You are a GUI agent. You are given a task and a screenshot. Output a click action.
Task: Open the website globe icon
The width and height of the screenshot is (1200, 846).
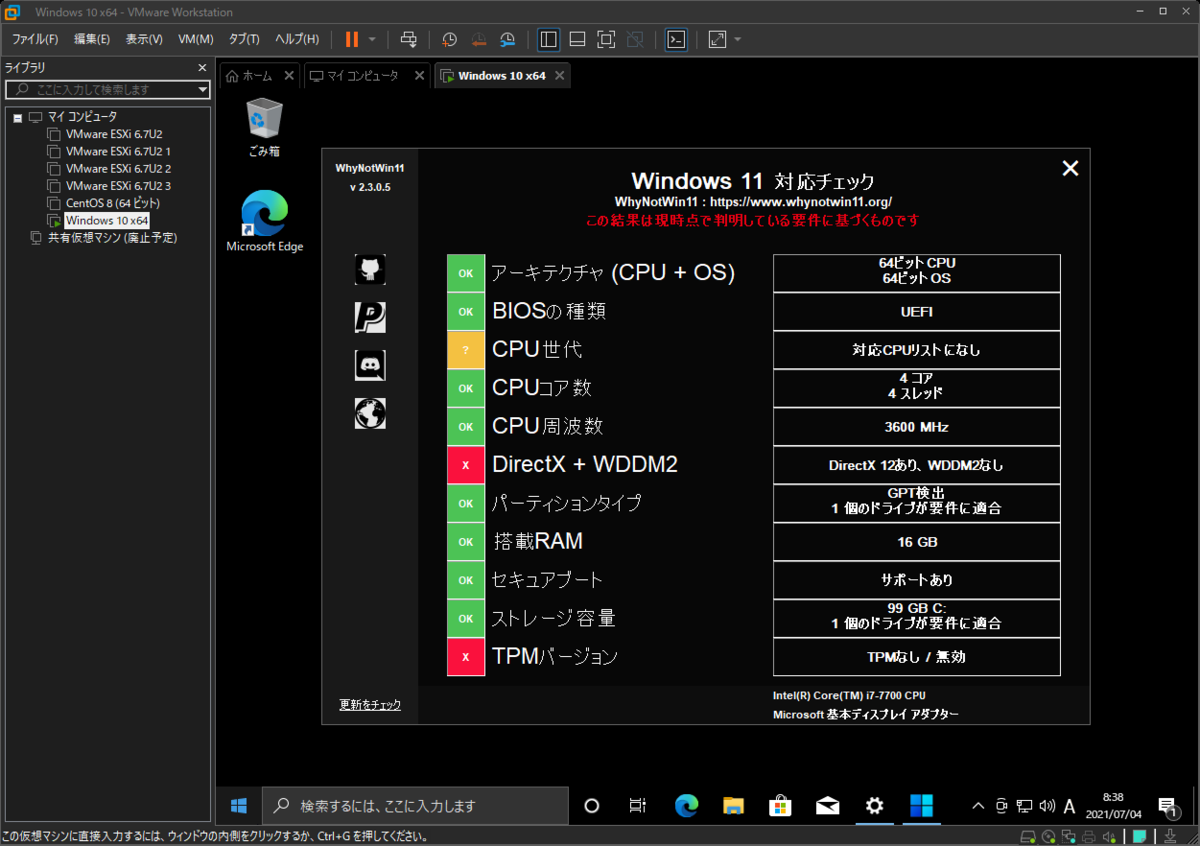point(369,413)
